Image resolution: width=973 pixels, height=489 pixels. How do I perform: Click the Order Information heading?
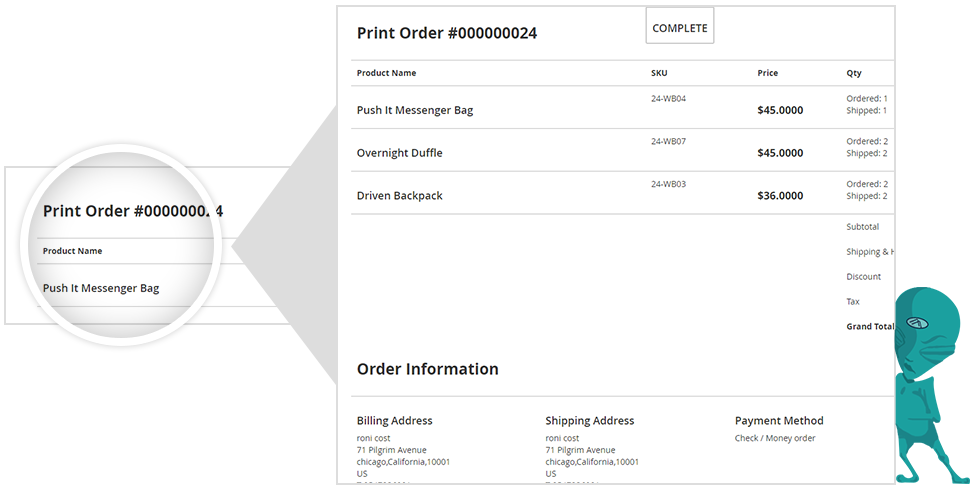[427, 369]
